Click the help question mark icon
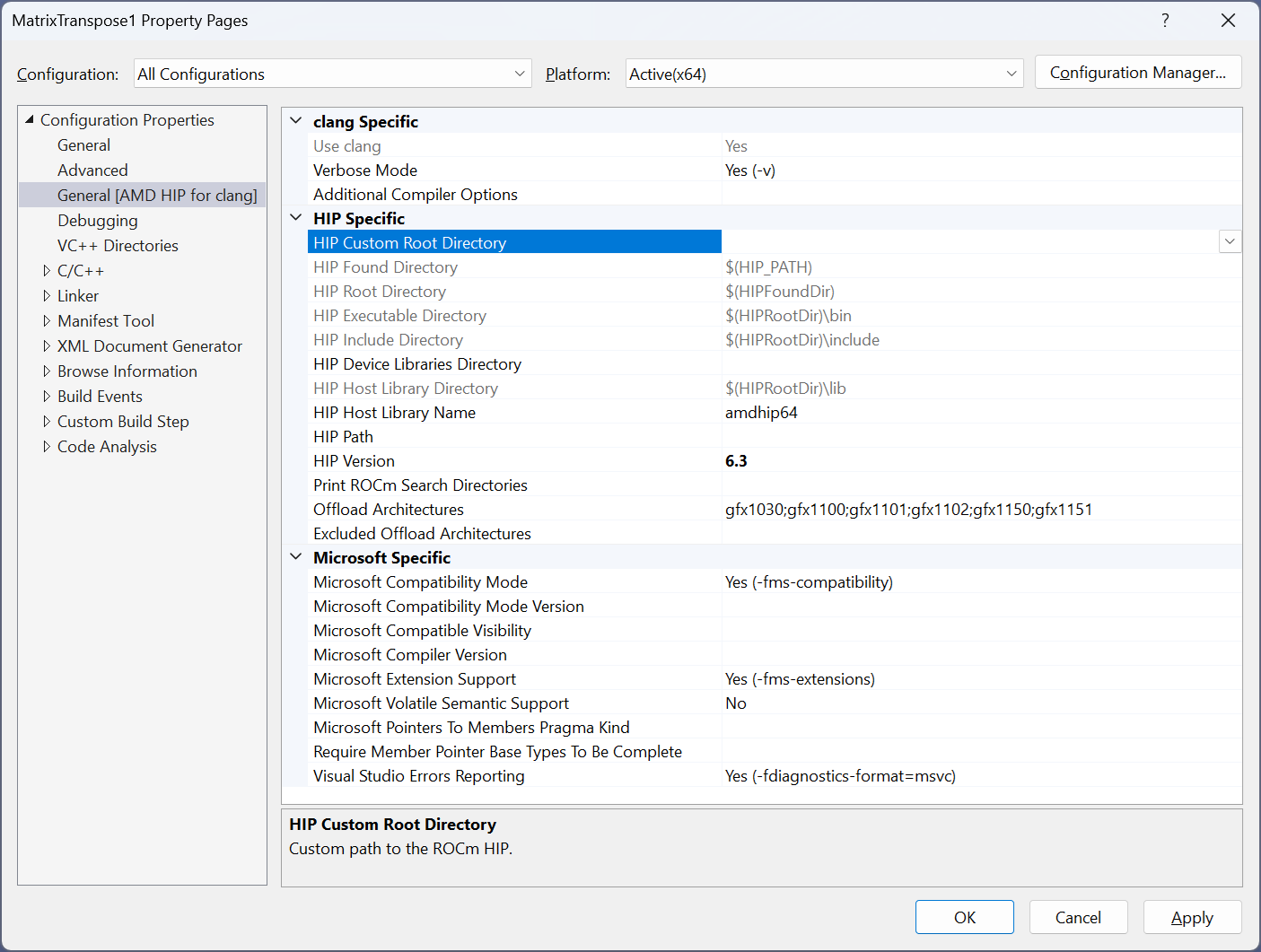The image size is (1261, 952). click(x=1165, y=21)
